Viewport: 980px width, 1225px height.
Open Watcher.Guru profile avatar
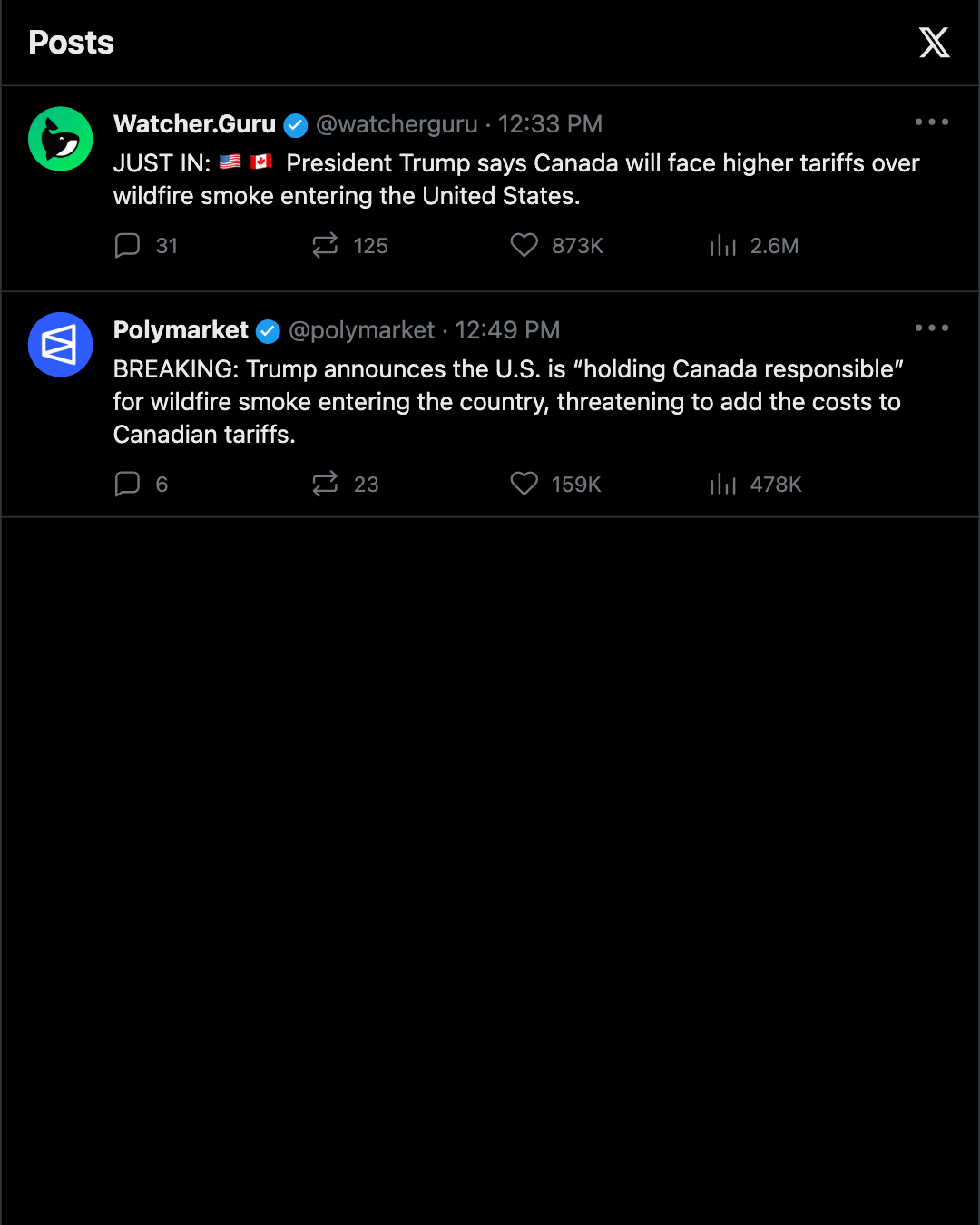61,139
